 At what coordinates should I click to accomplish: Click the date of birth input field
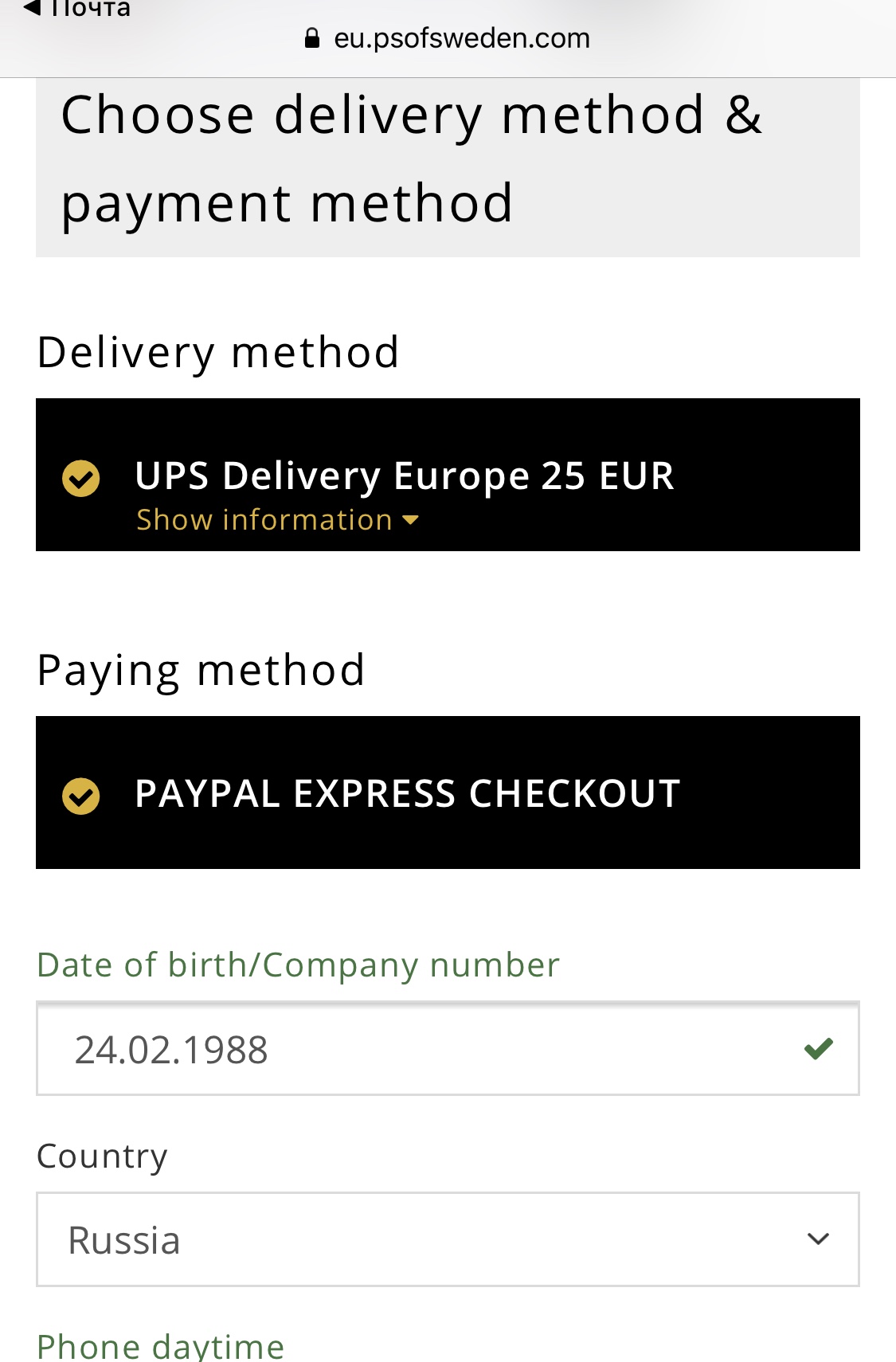(414, 1049)
